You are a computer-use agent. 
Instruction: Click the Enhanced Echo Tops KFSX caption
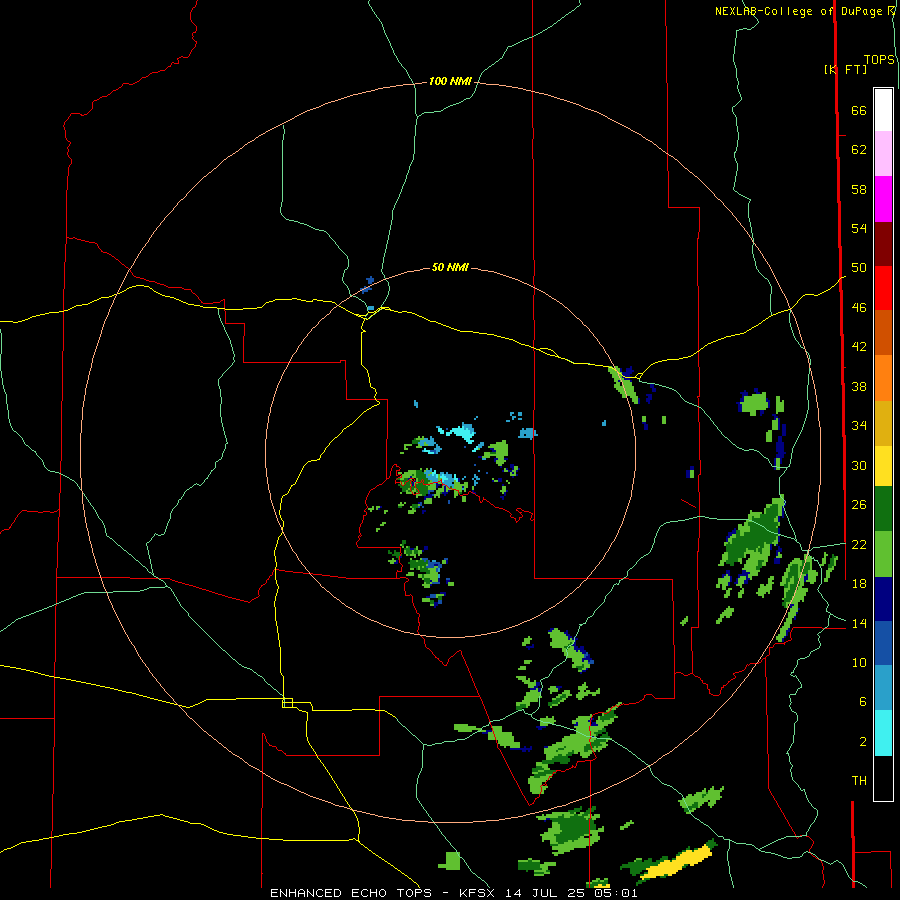tap(453, 893)
